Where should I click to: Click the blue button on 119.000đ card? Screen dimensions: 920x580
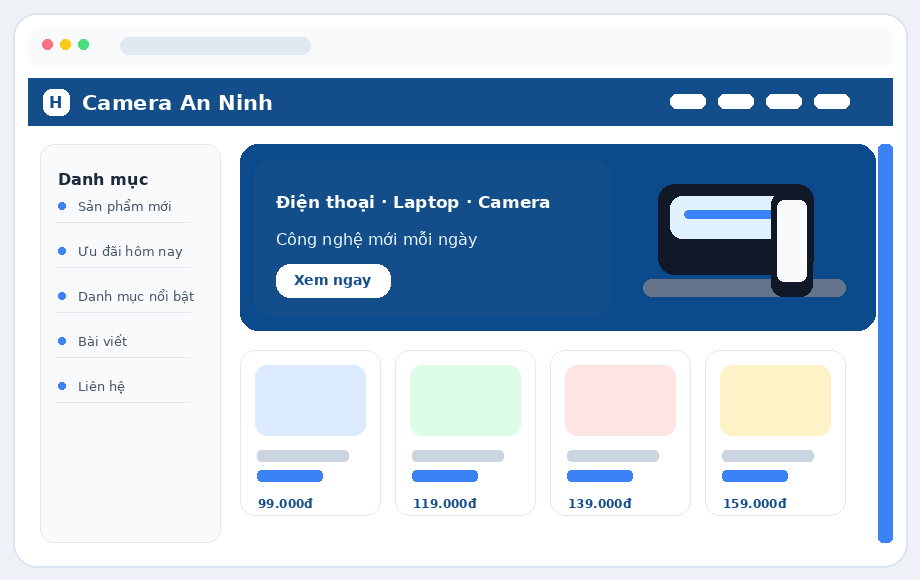pyautogui.click(x=445, y=476)
